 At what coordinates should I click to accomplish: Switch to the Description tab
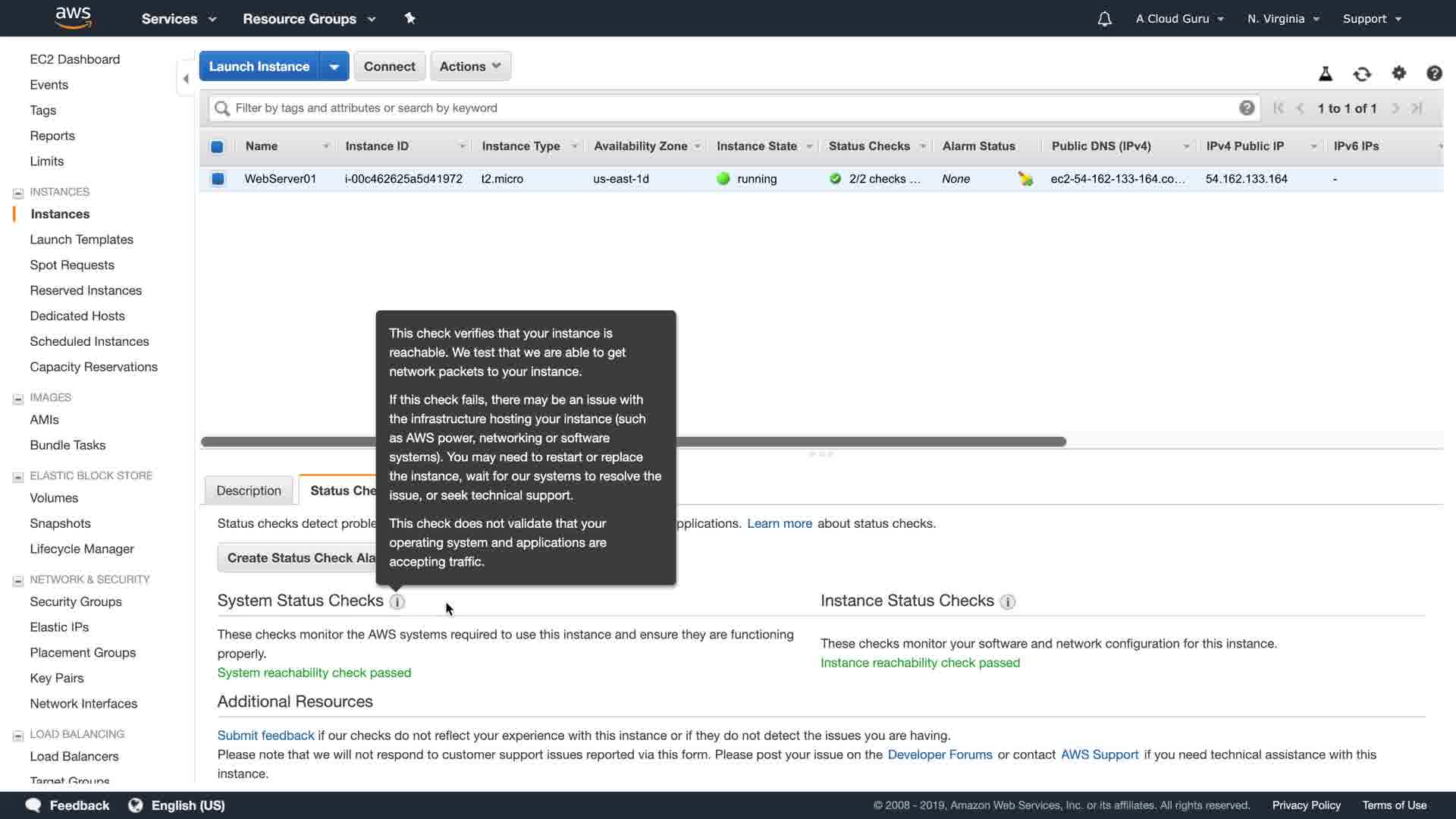point(249,491)
